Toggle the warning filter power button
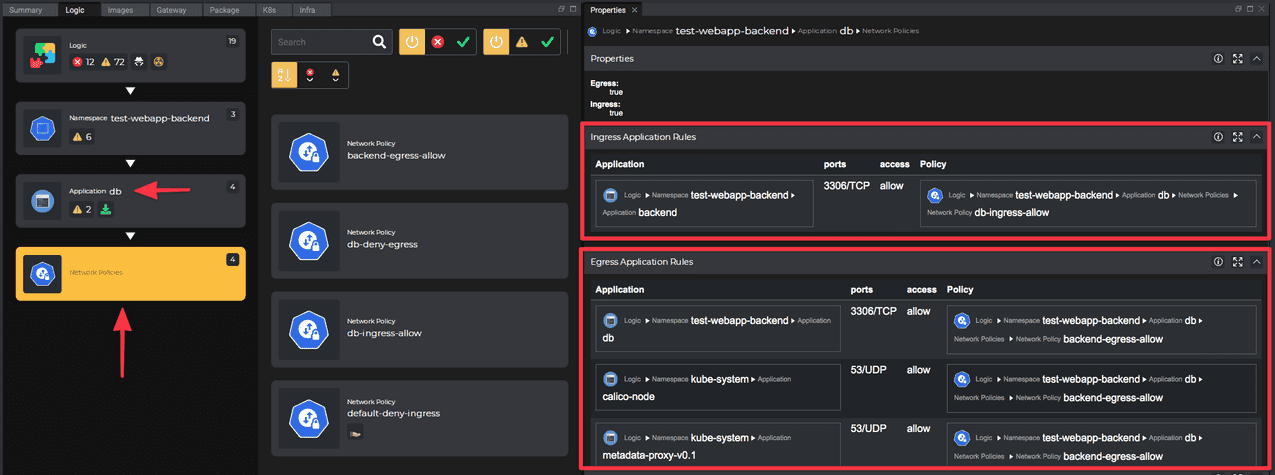This screenshot has width=1275, height=475. point(496,42)
